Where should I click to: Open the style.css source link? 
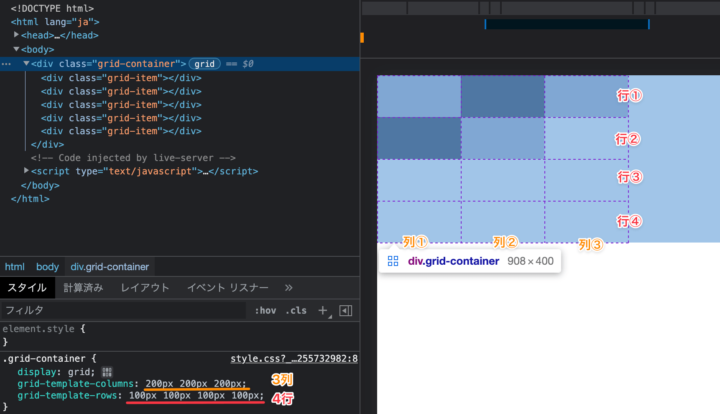[294, 358]
